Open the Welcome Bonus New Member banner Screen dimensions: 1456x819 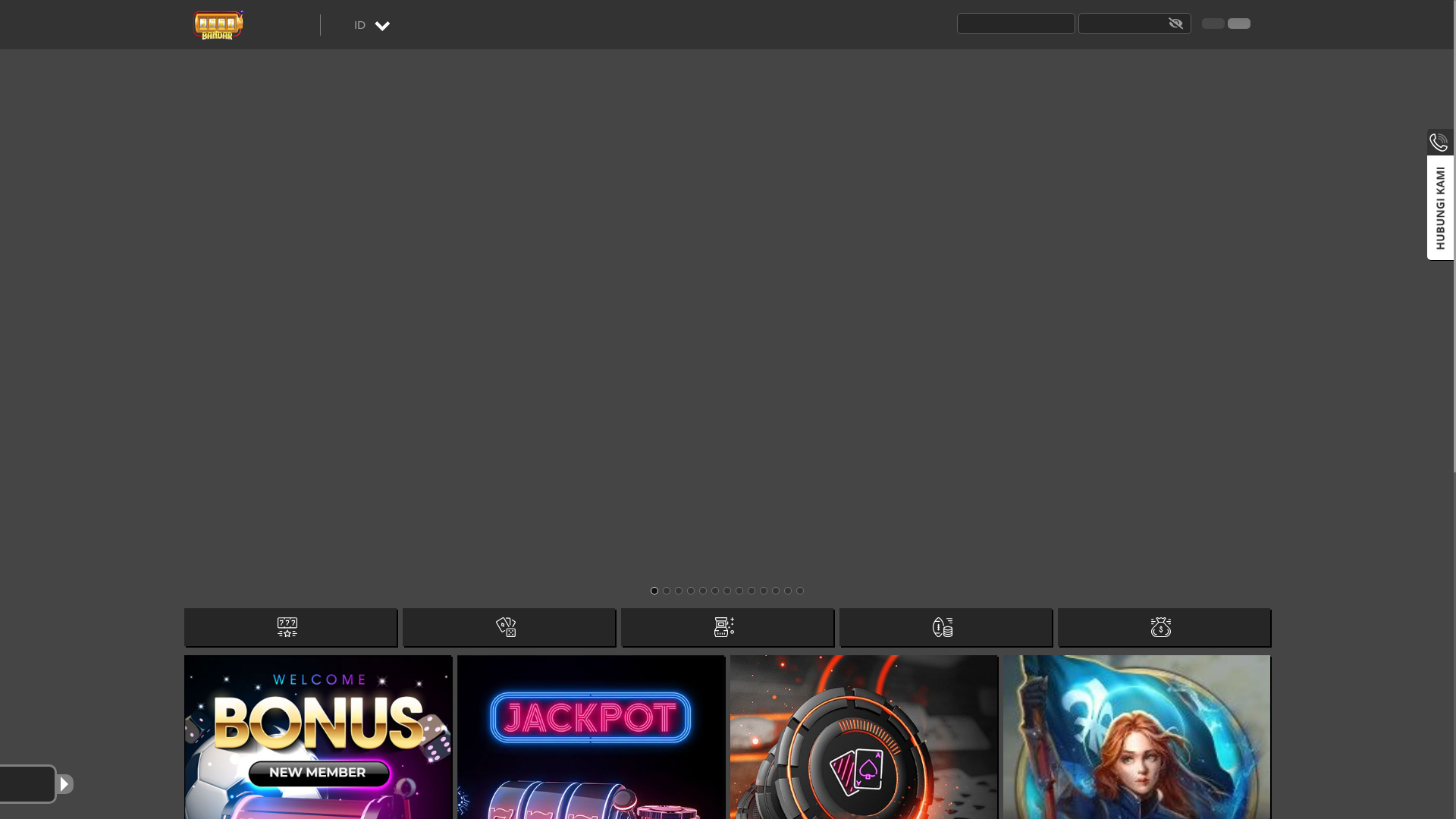pos(318,737)
